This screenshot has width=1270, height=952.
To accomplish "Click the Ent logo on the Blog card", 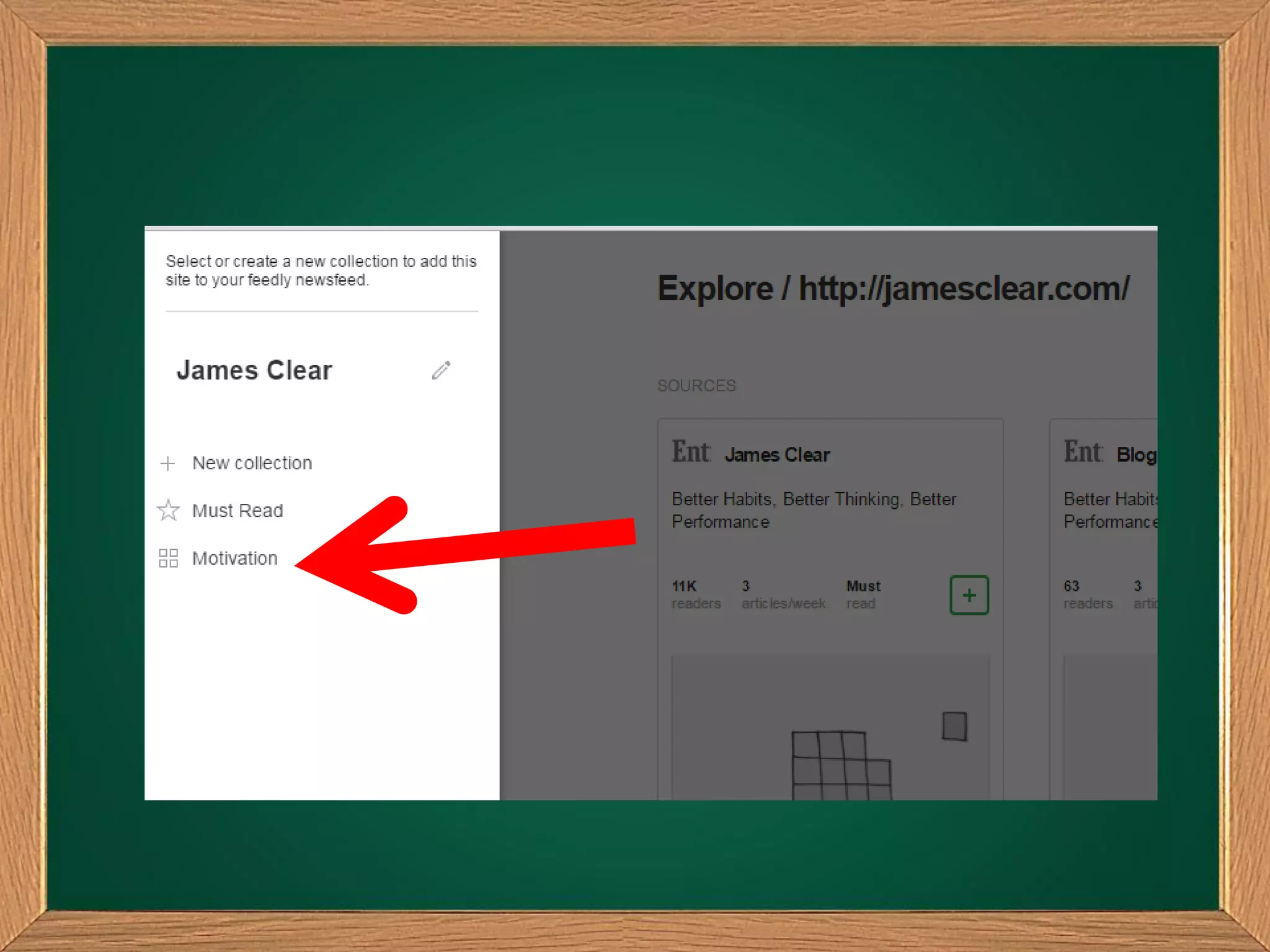I will click(1083, 452).
